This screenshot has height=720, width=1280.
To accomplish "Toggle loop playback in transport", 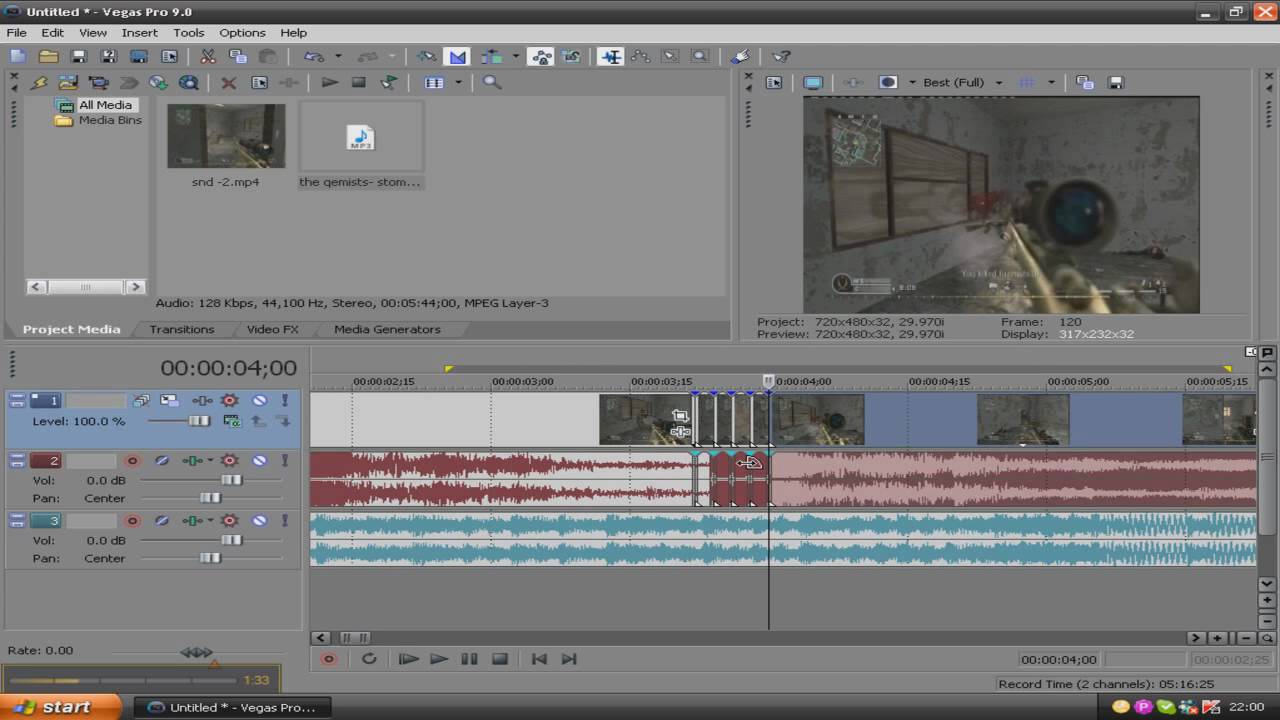I will (x=369, y=659).
